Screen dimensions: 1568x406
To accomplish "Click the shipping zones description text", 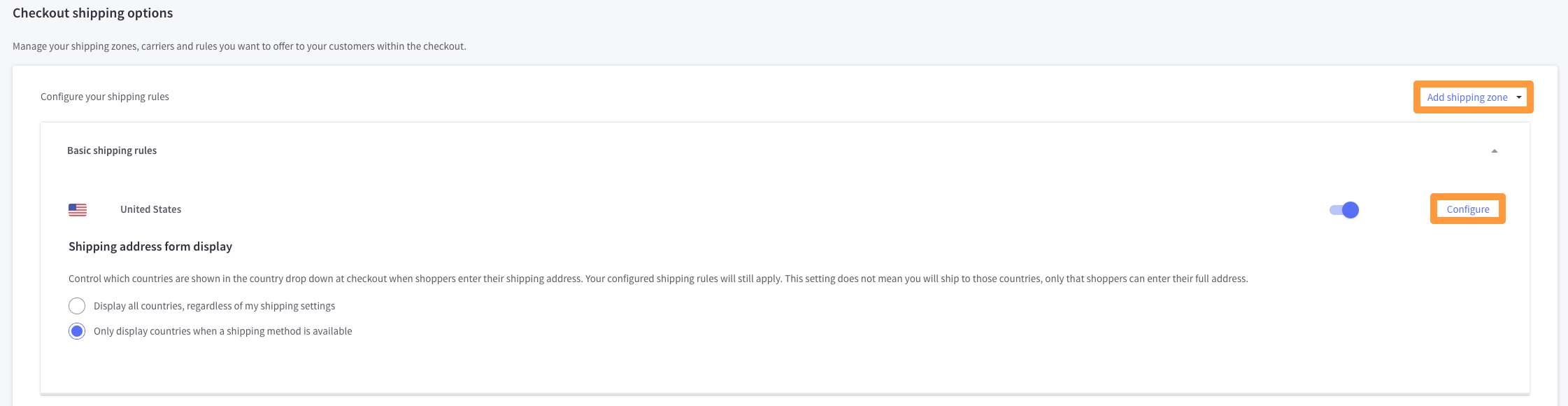I will coord(239,45).
